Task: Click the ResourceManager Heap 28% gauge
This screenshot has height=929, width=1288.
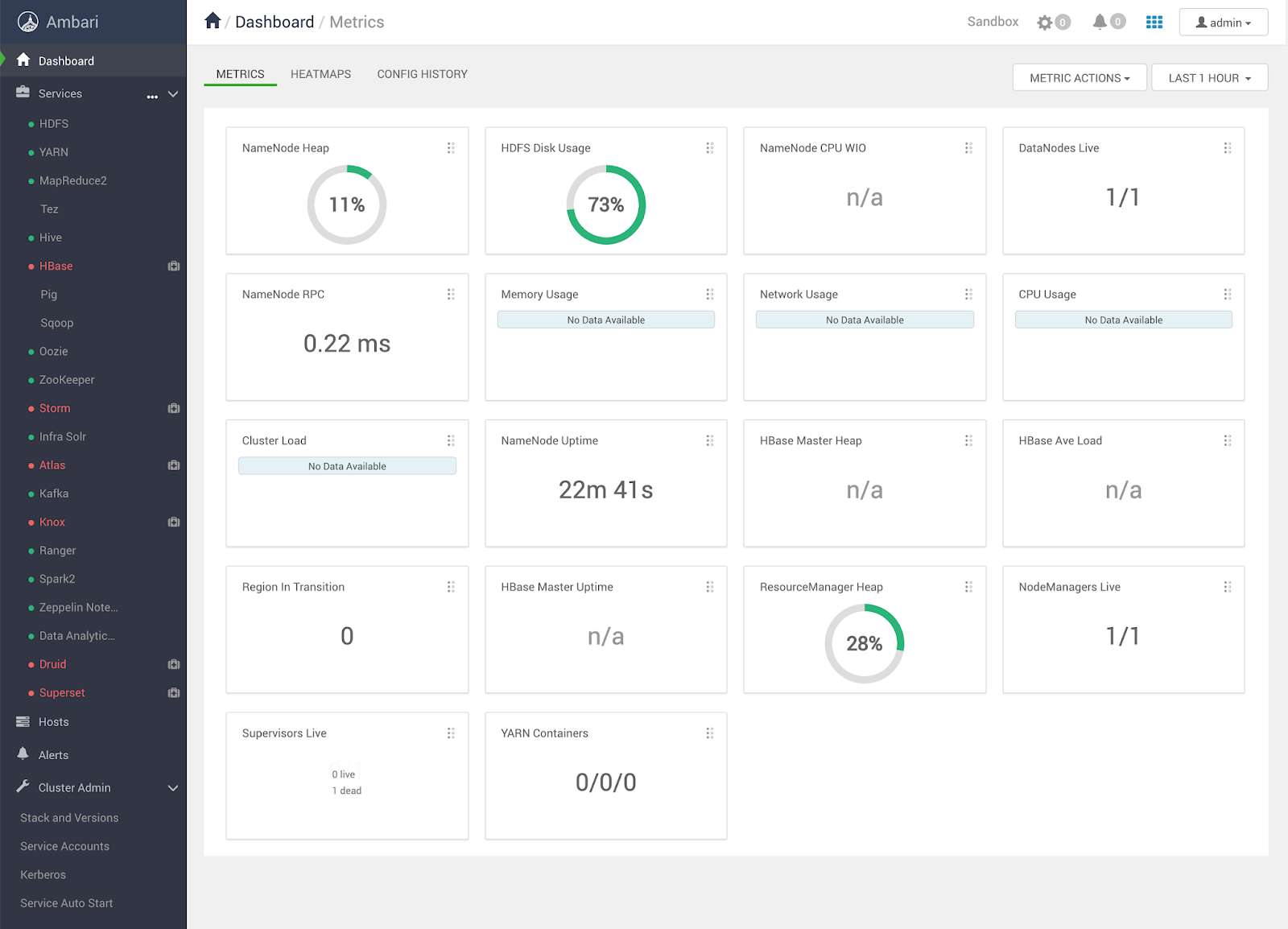Action: (x=865, y=644)
